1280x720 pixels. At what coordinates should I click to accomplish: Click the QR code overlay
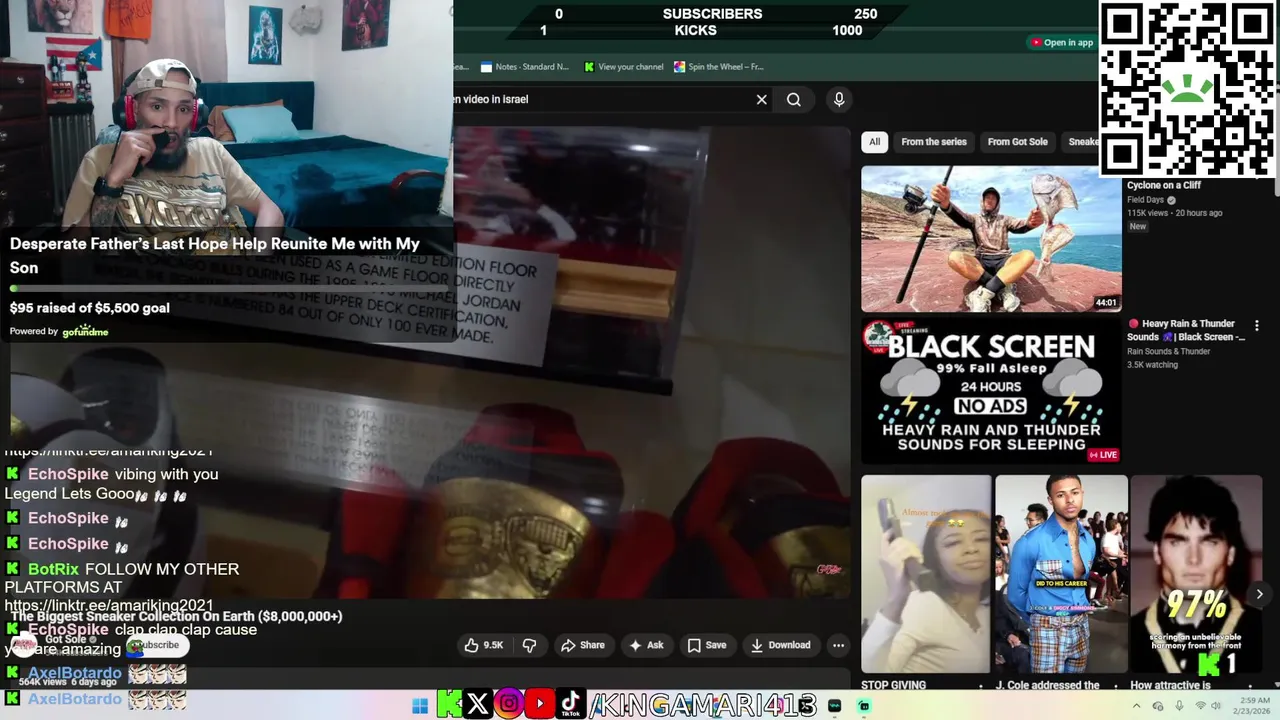coord(1187,88)
